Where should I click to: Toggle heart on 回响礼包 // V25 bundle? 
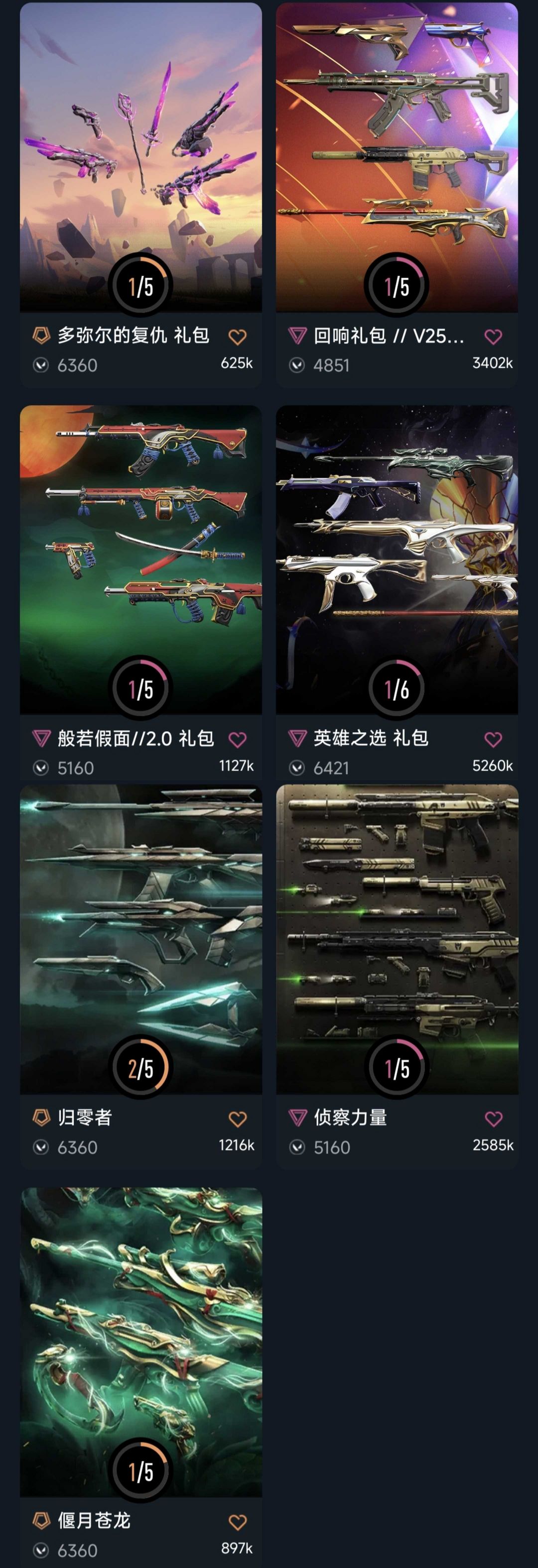pos(493,336)
